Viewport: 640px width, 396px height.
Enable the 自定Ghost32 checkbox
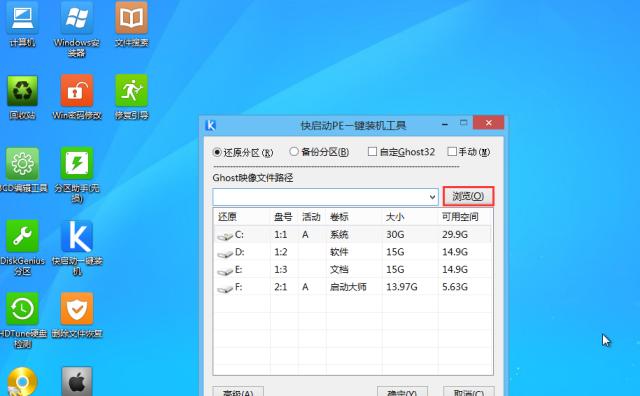click(372, 151)
